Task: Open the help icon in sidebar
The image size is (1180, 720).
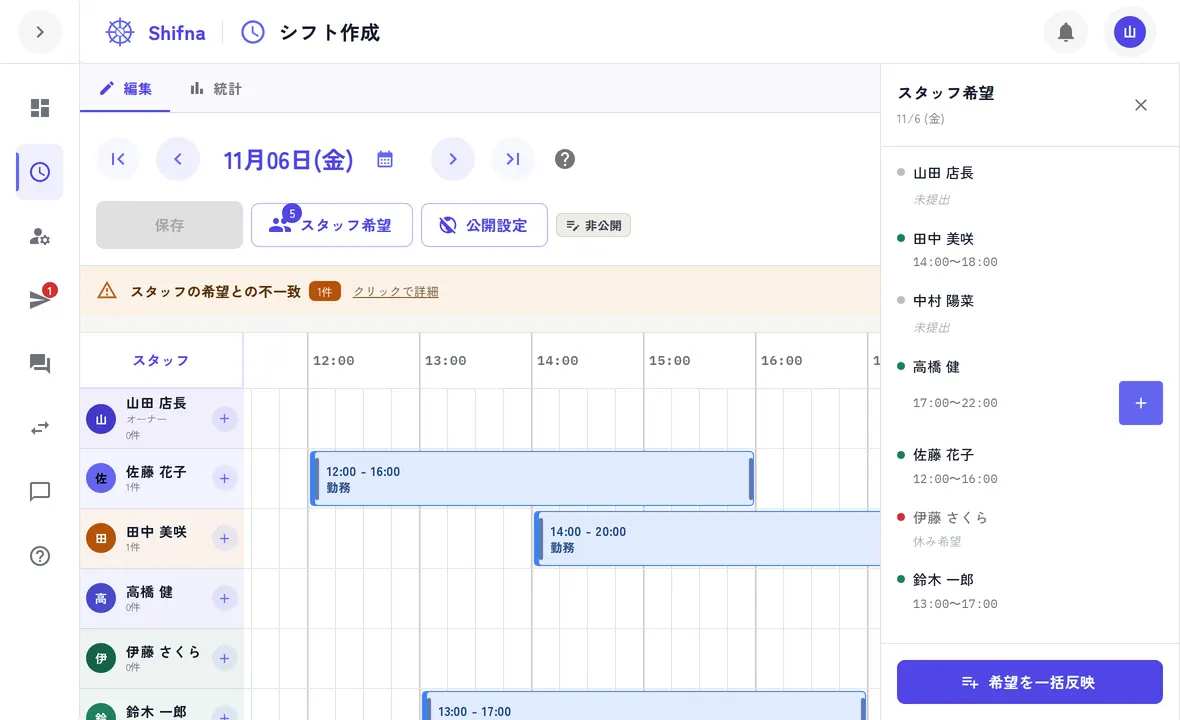Action: (40, 556)
